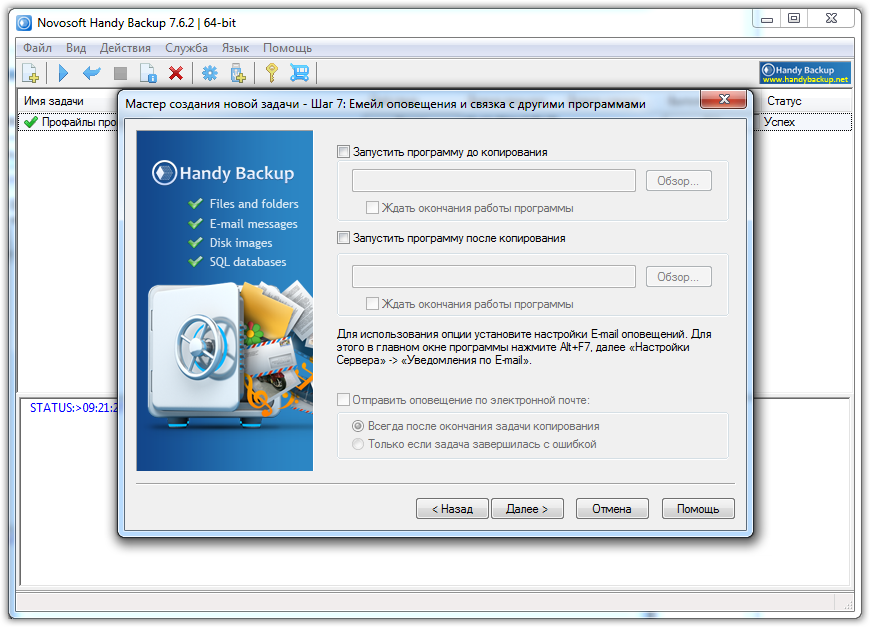
Task: Click the blue Restore arrow icon
Action: pos(92,73)
